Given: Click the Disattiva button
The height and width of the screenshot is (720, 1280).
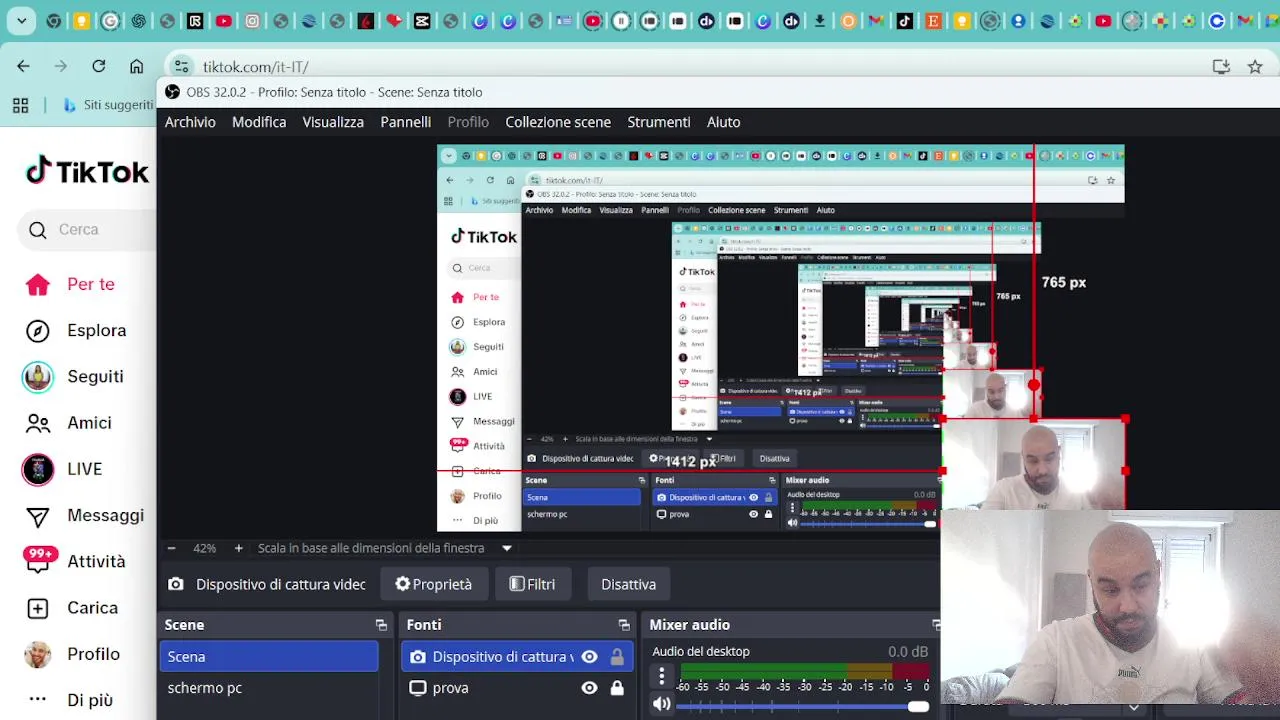Looking at the screenshot, I should [x=628, y=584].
